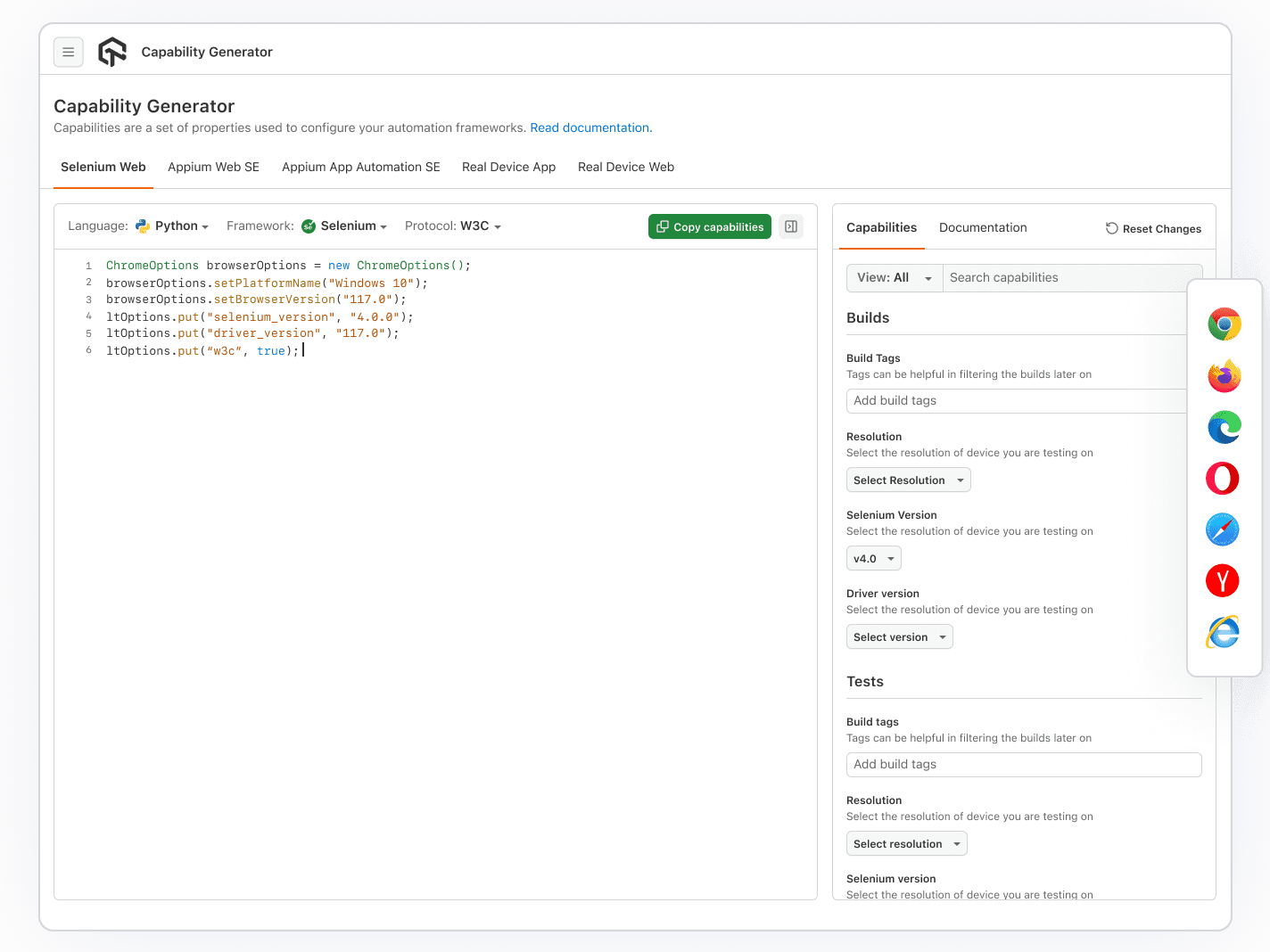This screenshot has width=1270, height=952.
Task: Open the Read documentation link
Action: click(590, 127)
